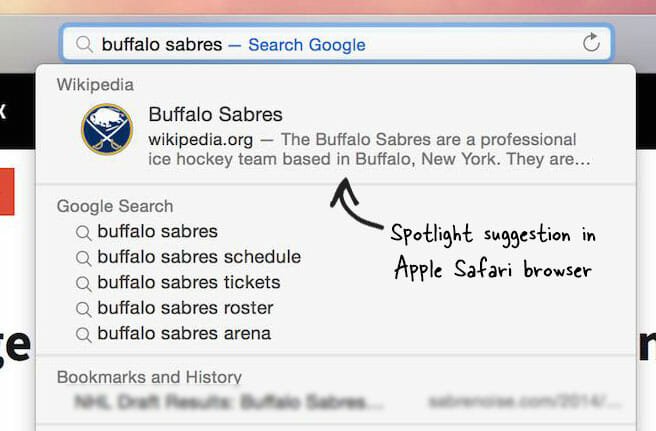Click search icon beside 'buffalo sabres tickets'
This screenshot has height=431, width=656.
[84, 284]
